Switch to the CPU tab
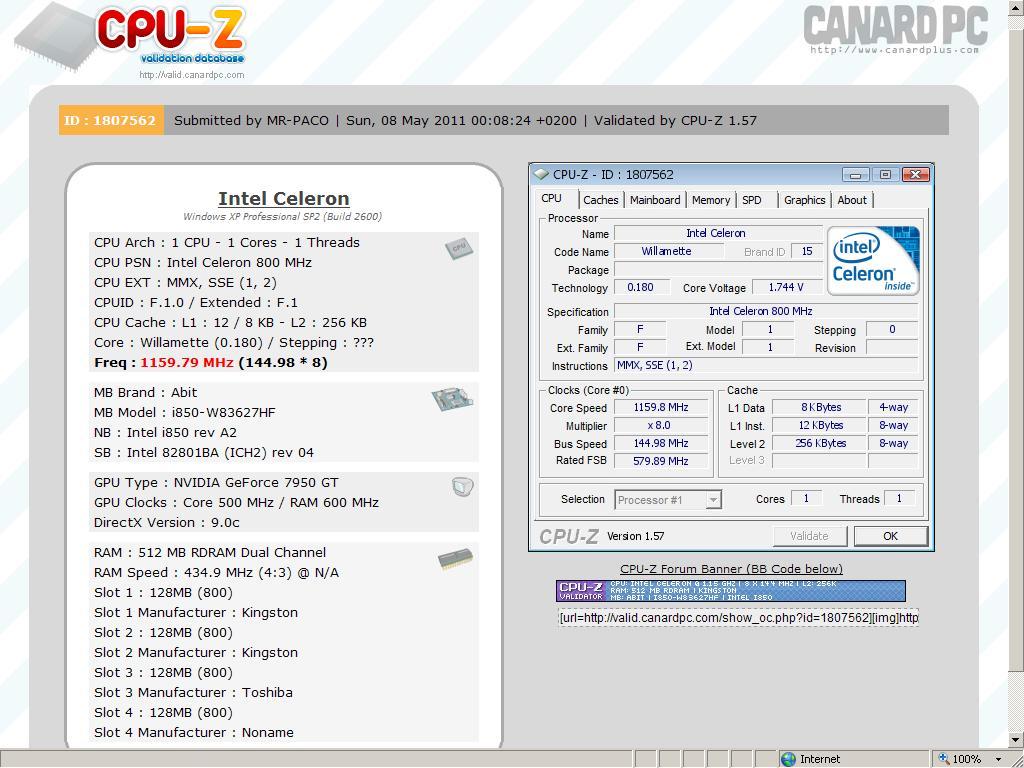Image resolution: width=1024 pixels, height=768 pixels. (x=551, y=199)
